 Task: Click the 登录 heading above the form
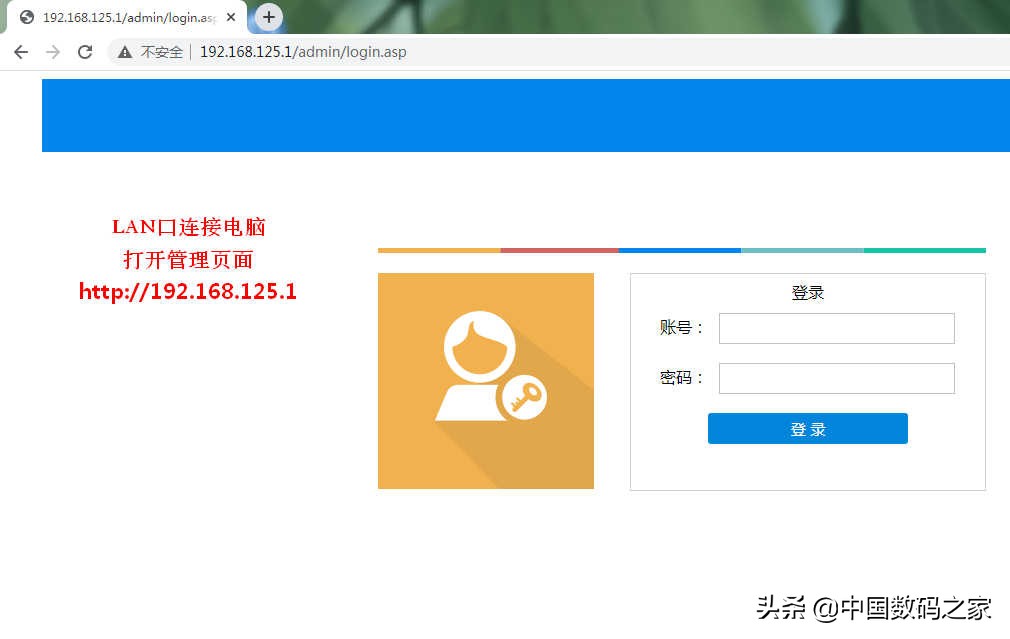pyautogui.click(x=807, y=292)
